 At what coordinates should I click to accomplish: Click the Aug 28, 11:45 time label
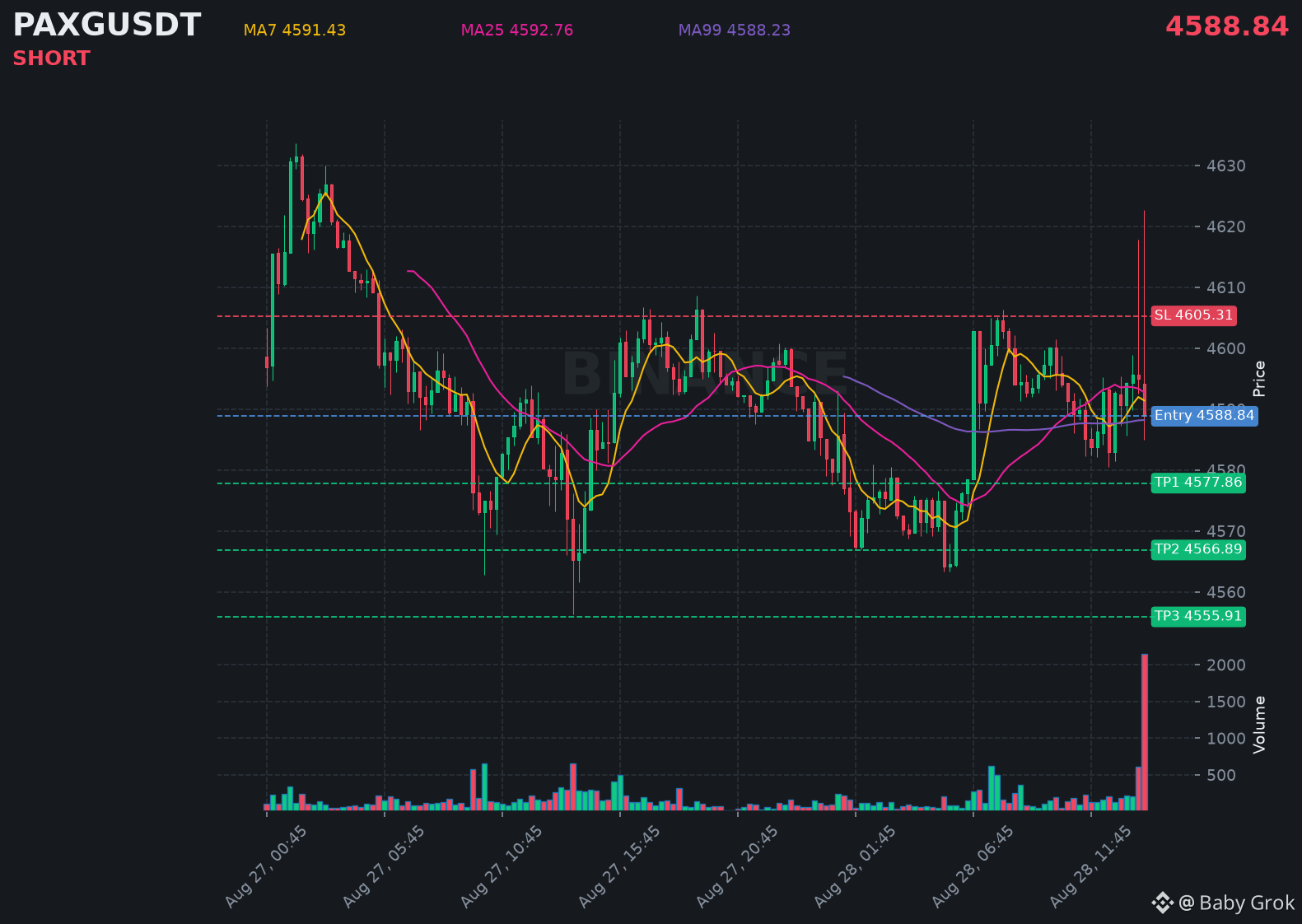1090,867
